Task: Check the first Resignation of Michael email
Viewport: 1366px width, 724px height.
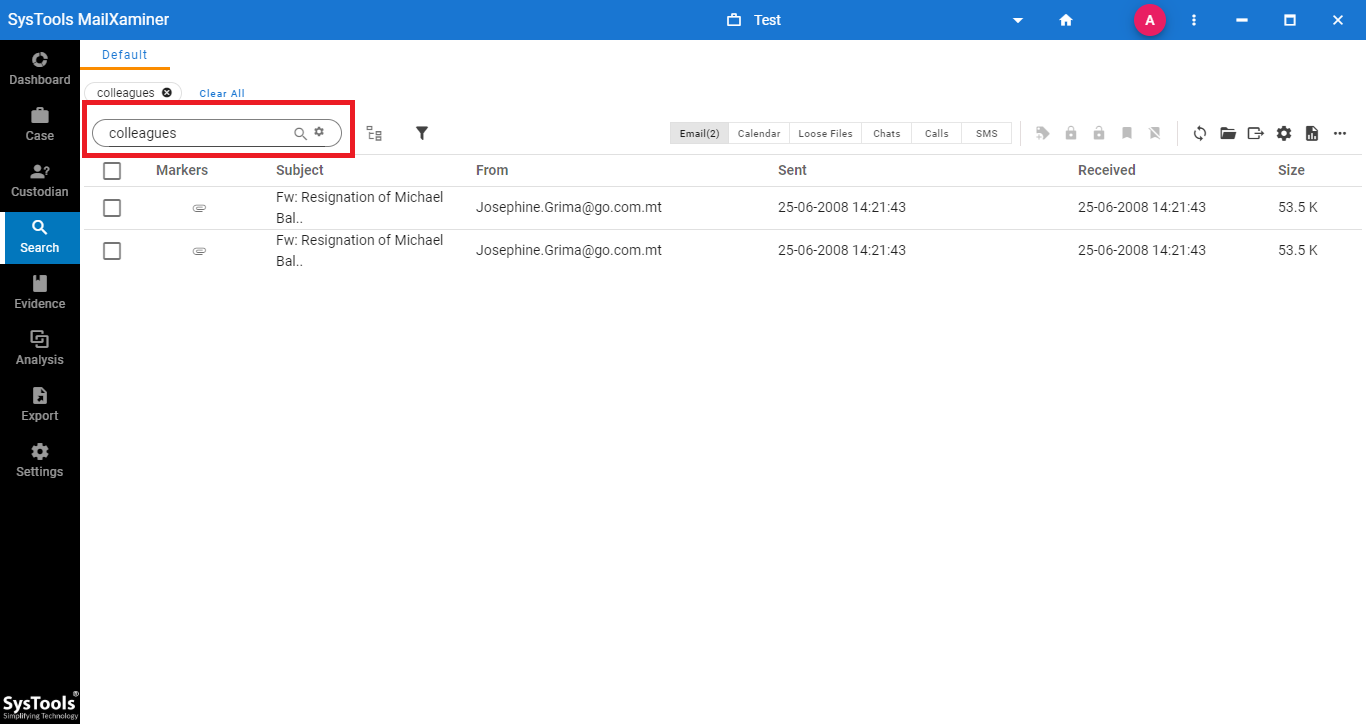Action: click(x=112, y=208)
